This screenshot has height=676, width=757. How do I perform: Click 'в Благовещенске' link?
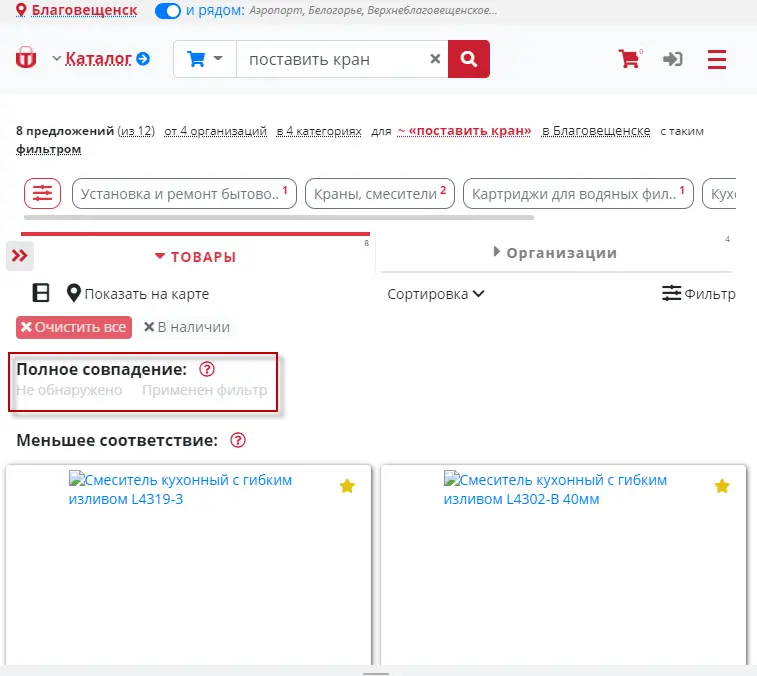[596, 131]
